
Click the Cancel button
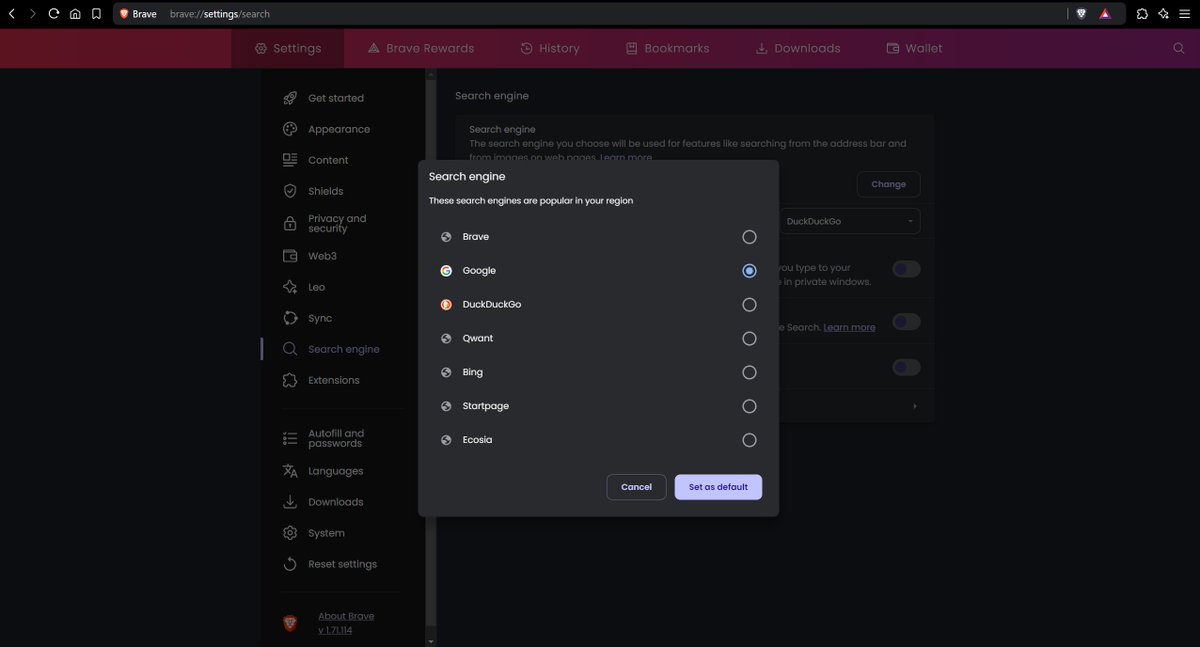tap(636, 487)
